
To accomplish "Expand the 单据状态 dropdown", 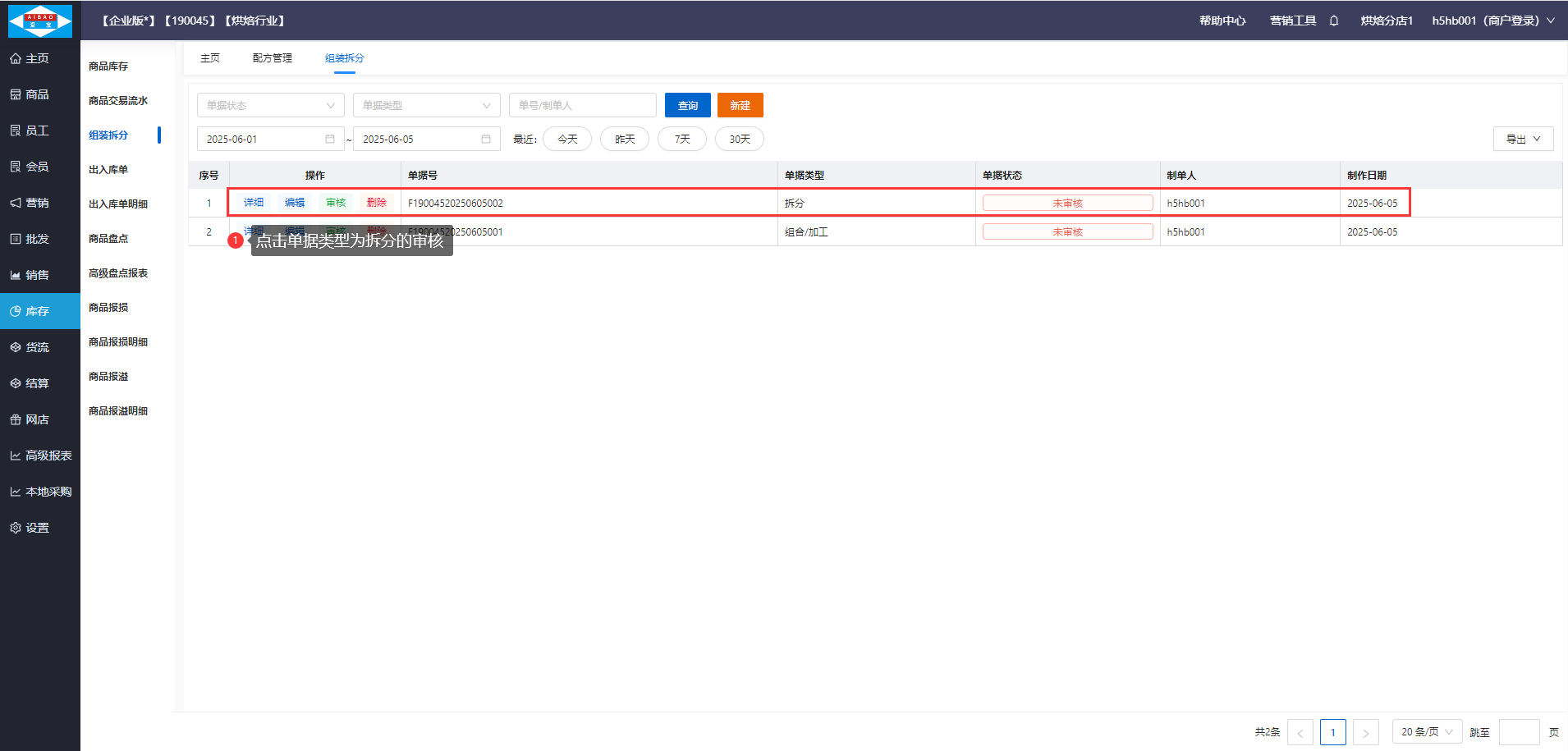I will [x=270, y=105].
